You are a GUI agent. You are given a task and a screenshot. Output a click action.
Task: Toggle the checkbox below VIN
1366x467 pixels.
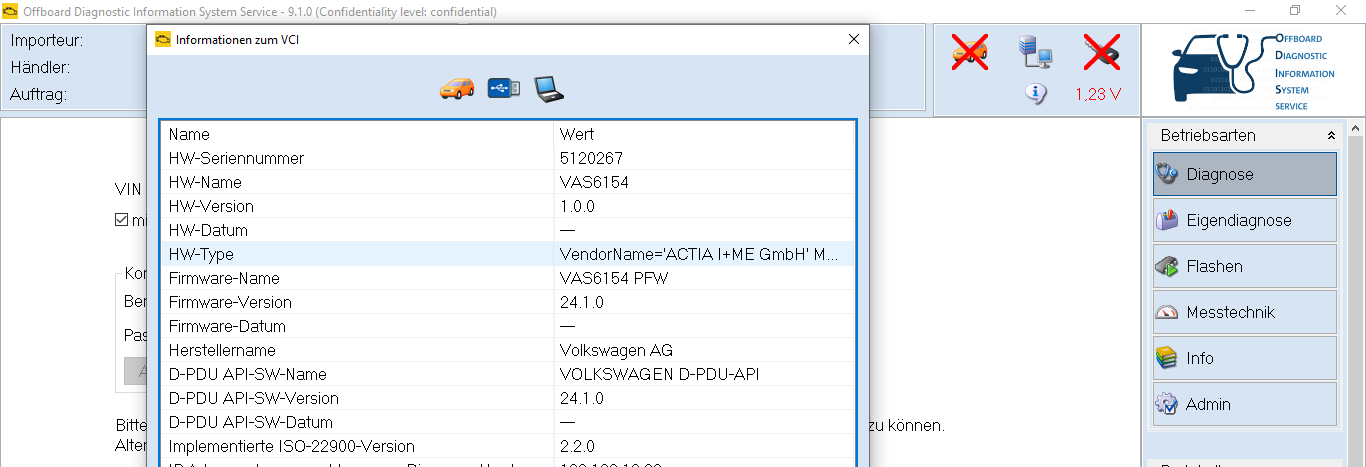pos(122,220)
